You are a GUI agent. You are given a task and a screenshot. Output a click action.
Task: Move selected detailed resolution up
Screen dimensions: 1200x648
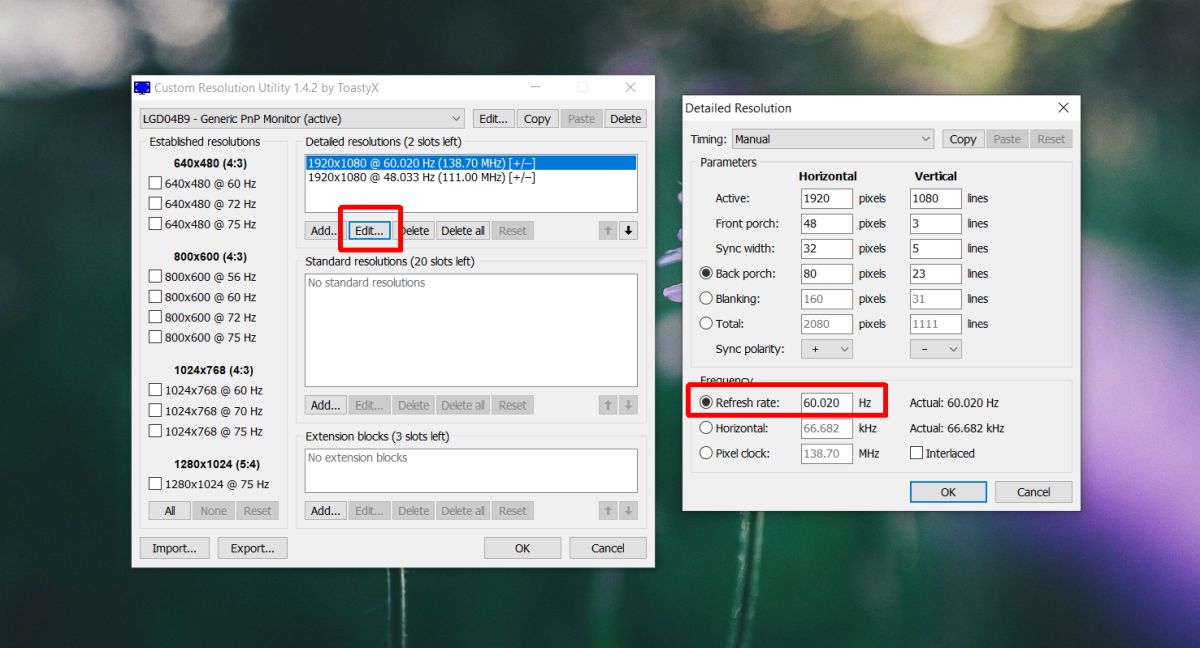[x=608, y=230]
